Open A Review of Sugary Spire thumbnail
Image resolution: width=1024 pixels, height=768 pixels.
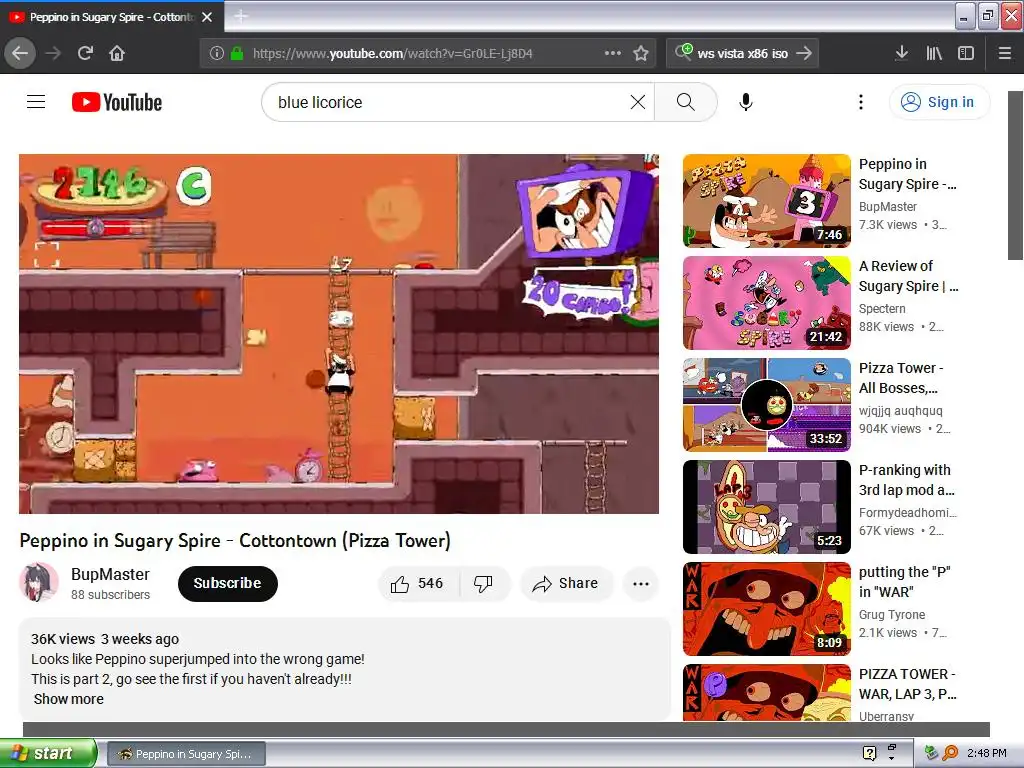[767, 302]
